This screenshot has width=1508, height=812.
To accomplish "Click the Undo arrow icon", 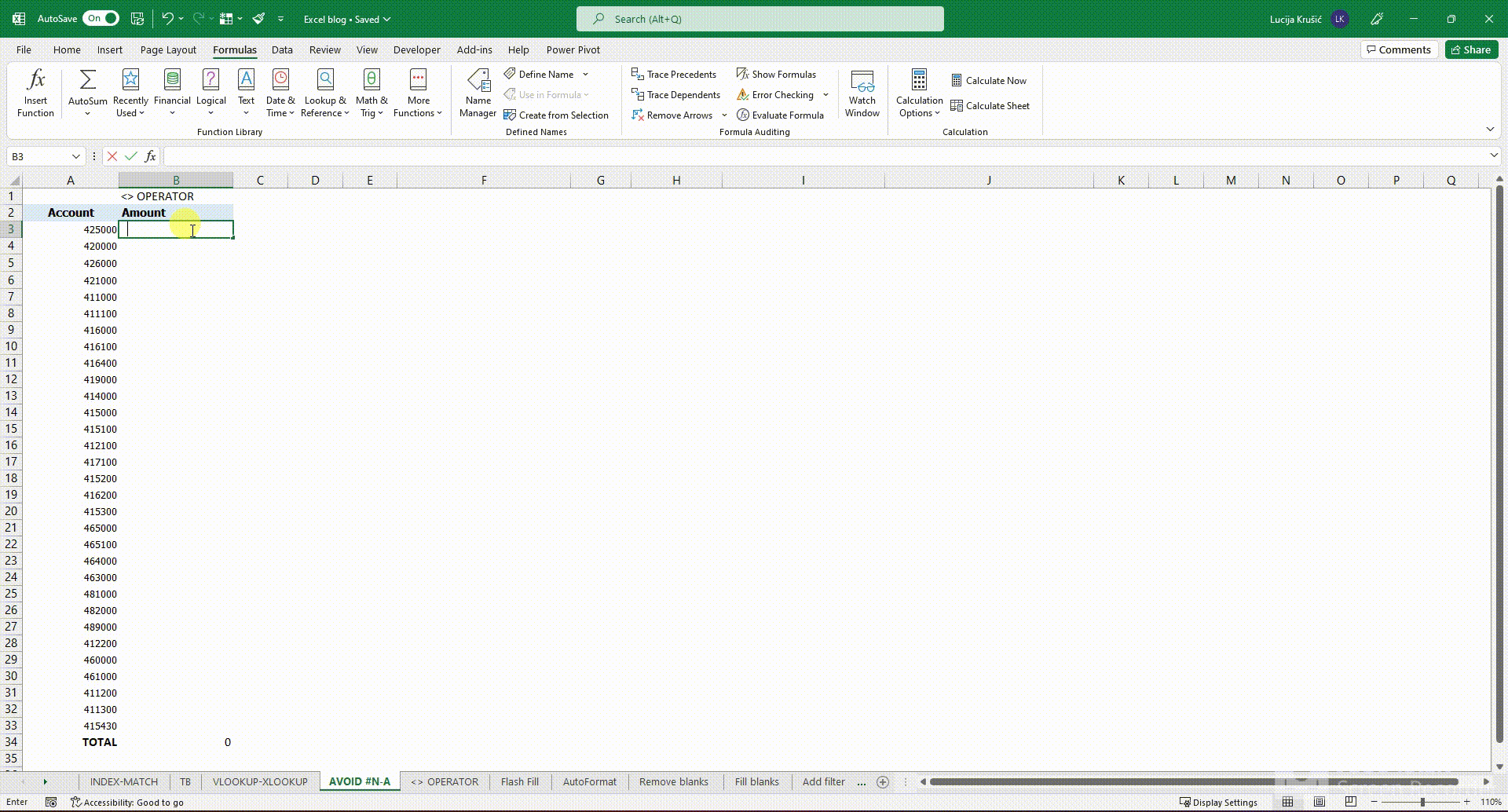I will (x=167, y=19).
